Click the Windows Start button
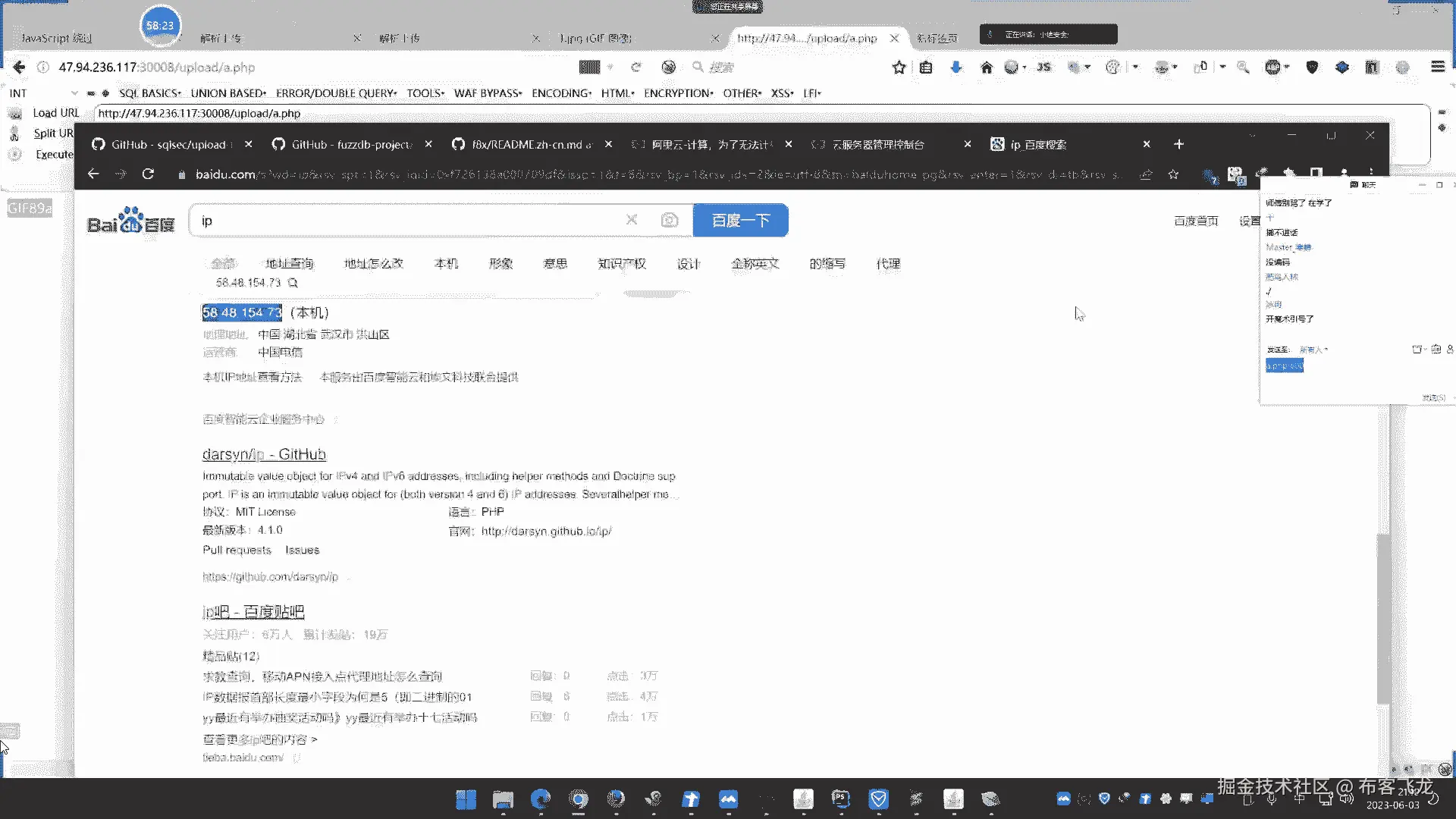 tap(466, 799)
